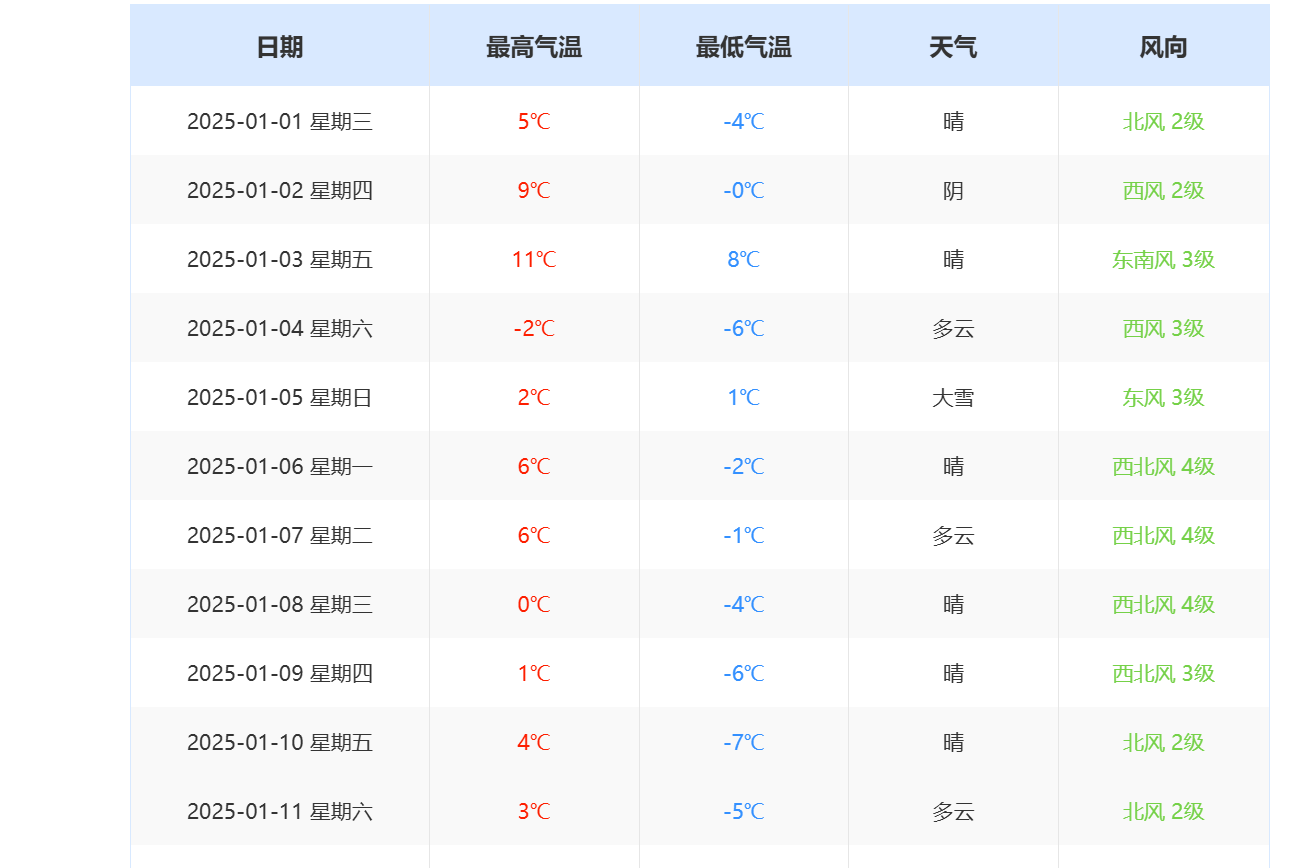Image resolution: width=1291 pixels, height=868 pixels.
Task: Click high temperature 11℃ for 2025-01-03
Action: (x=534, y=259)
